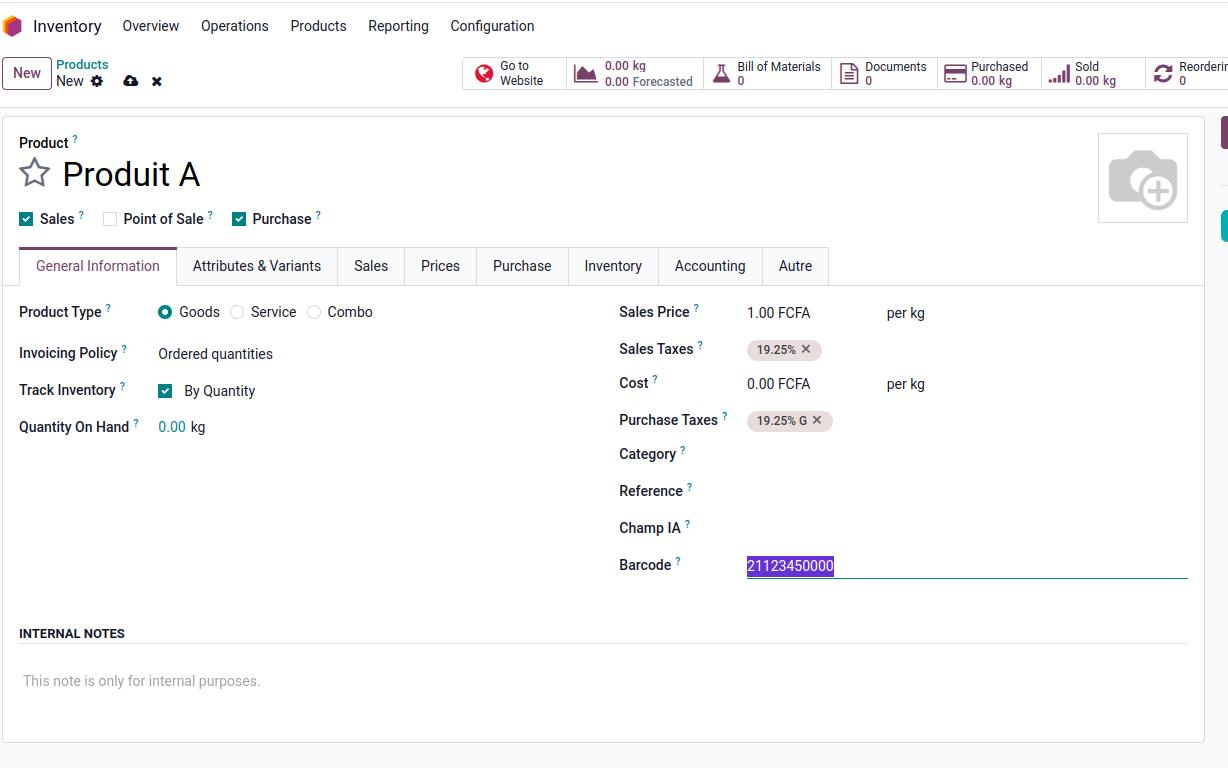Remove the 19.25% sales tax tag
Image resolution: width=1228 pixels, height=768 pixels.
point(806,349)
